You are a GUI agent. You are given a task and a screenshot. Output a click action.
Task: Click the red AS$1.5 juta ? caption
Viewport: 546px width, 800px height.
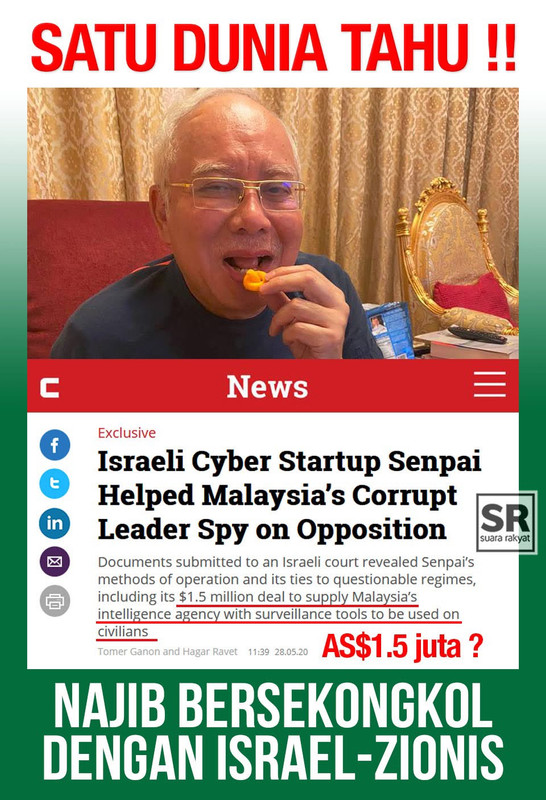click(402, 646)
